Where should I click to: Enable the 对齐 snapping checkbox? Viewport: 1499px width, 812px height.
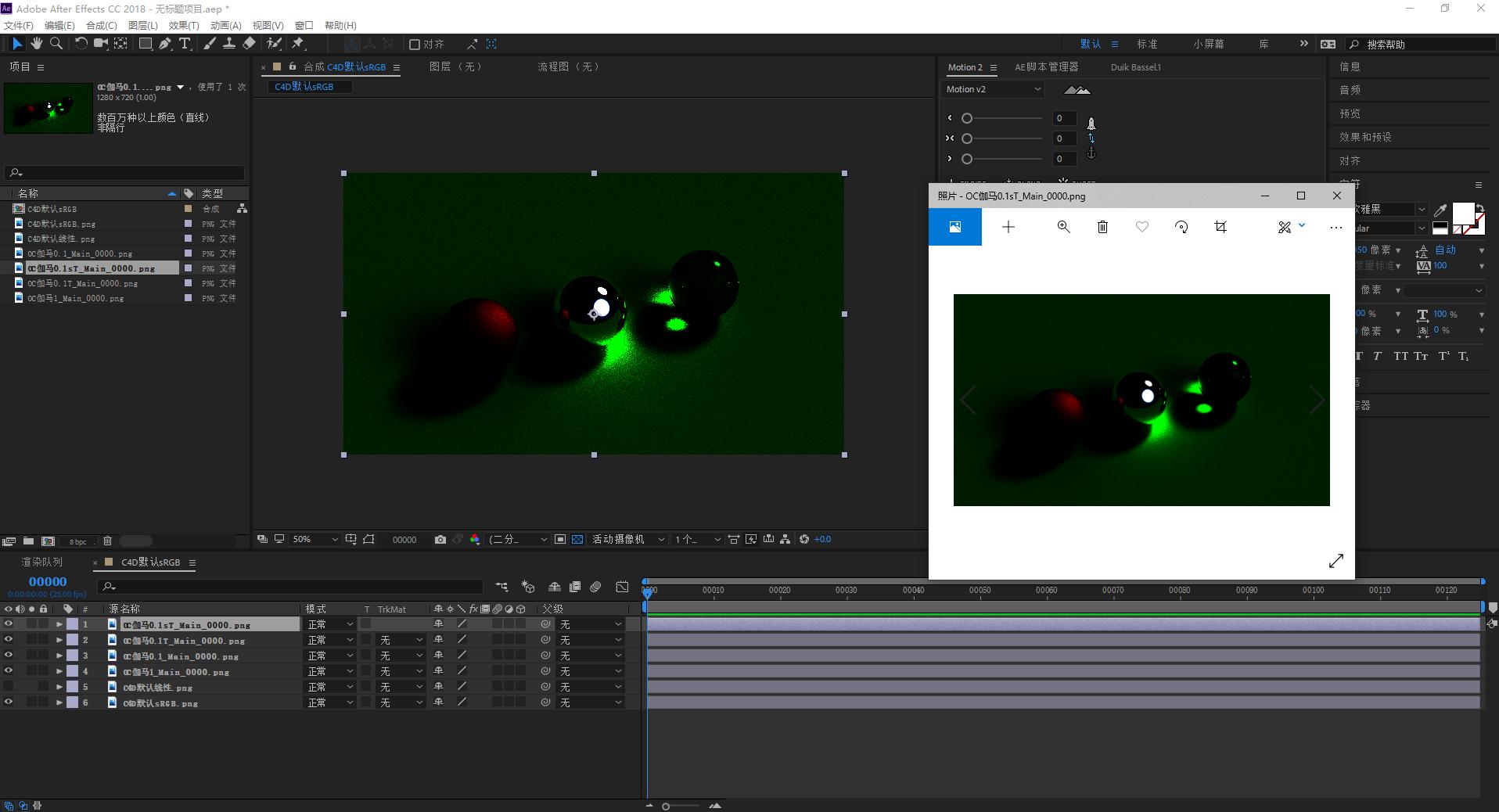click(415, 45)
